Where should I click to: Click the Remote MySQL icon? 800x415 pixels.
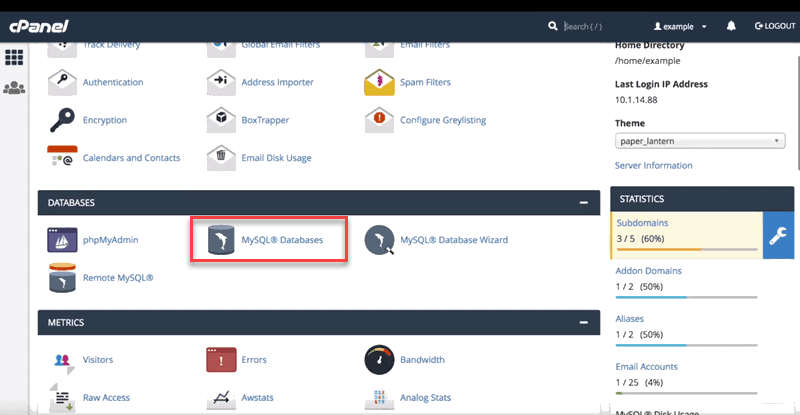click(63, 278)
